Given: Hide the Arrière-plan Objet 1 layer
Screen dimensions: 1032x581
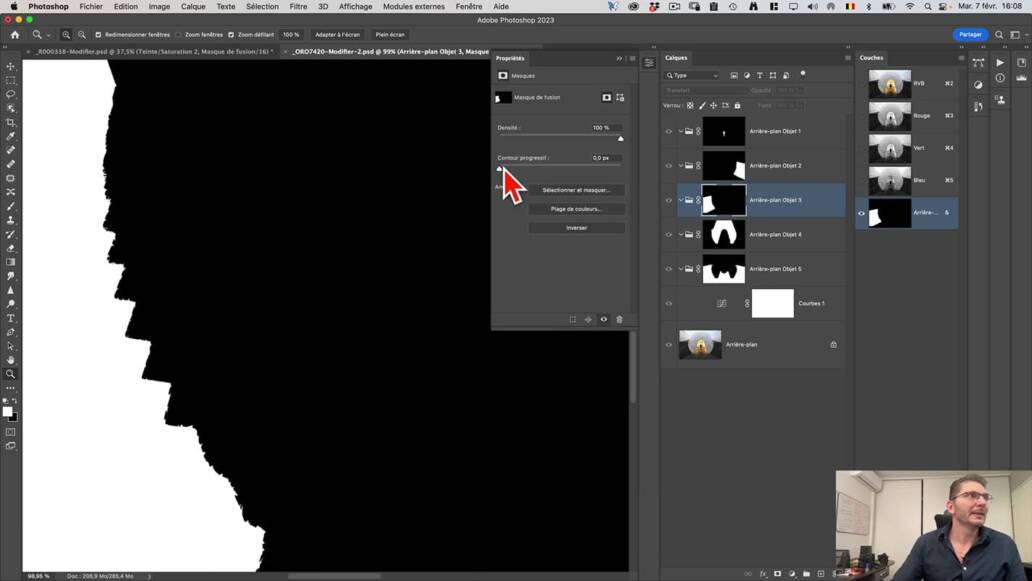Looking at the screenshot, I should tap(669, 132).
